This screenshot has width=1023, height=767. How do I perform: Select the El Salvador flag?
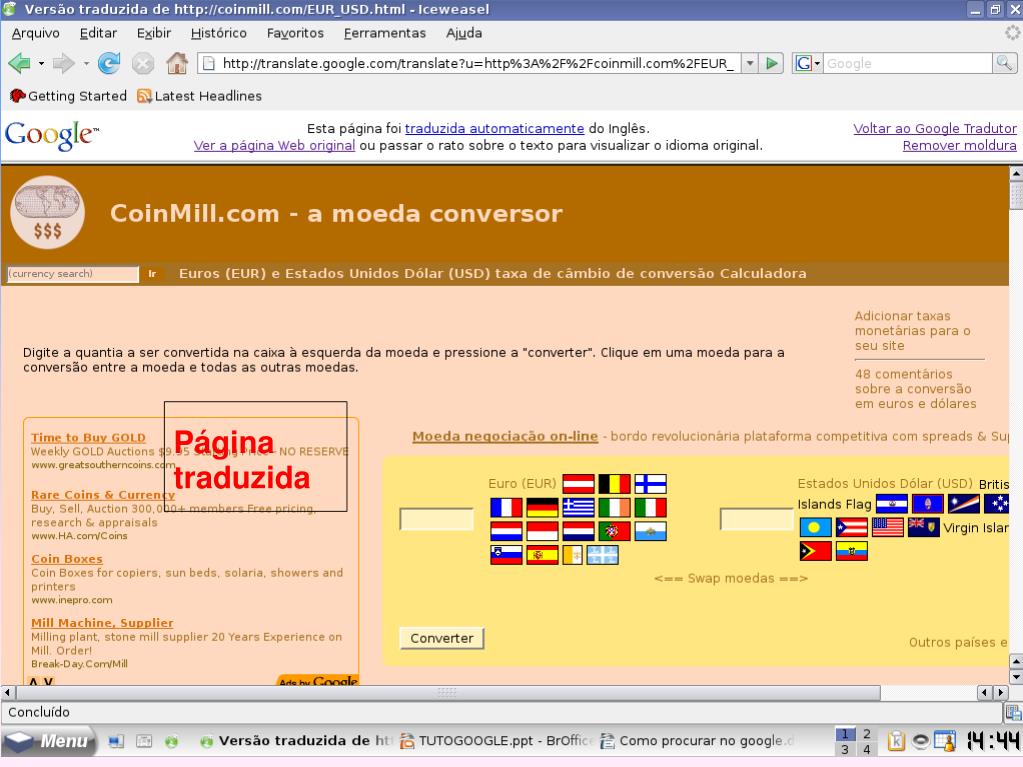click(892, 504)
